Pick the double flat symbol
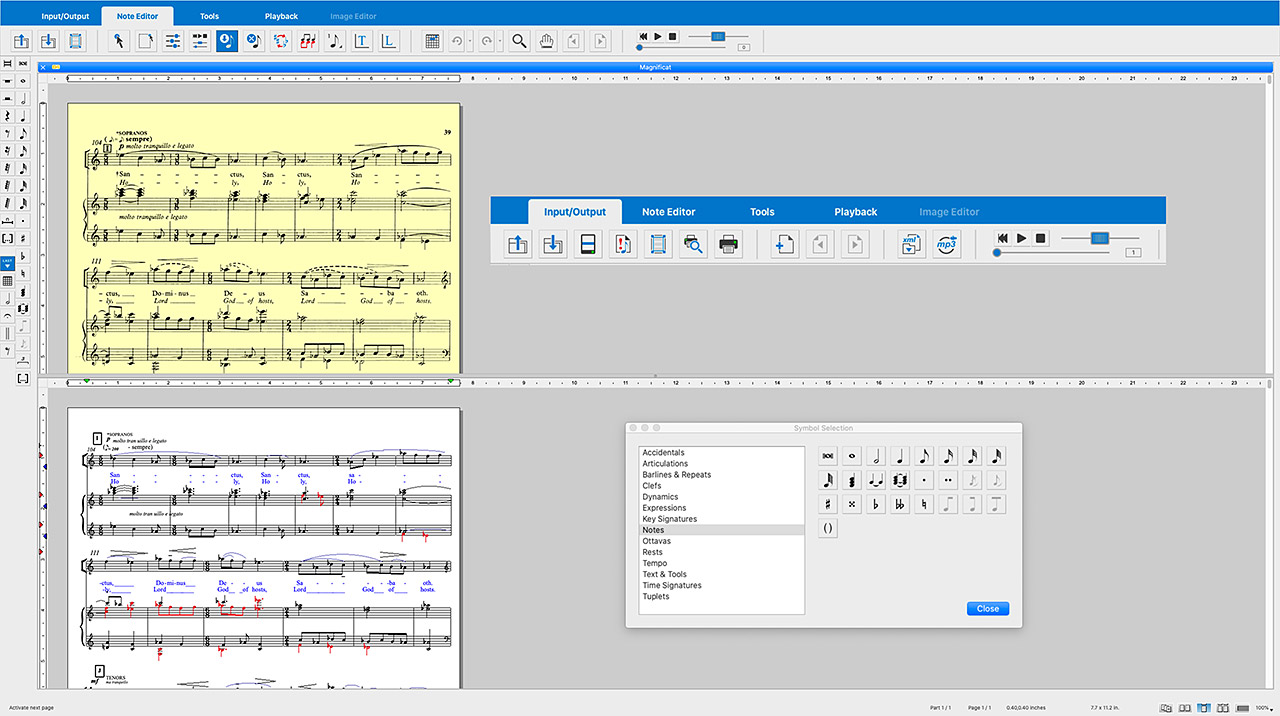1280x716 pixels. (x=900, y=504)
